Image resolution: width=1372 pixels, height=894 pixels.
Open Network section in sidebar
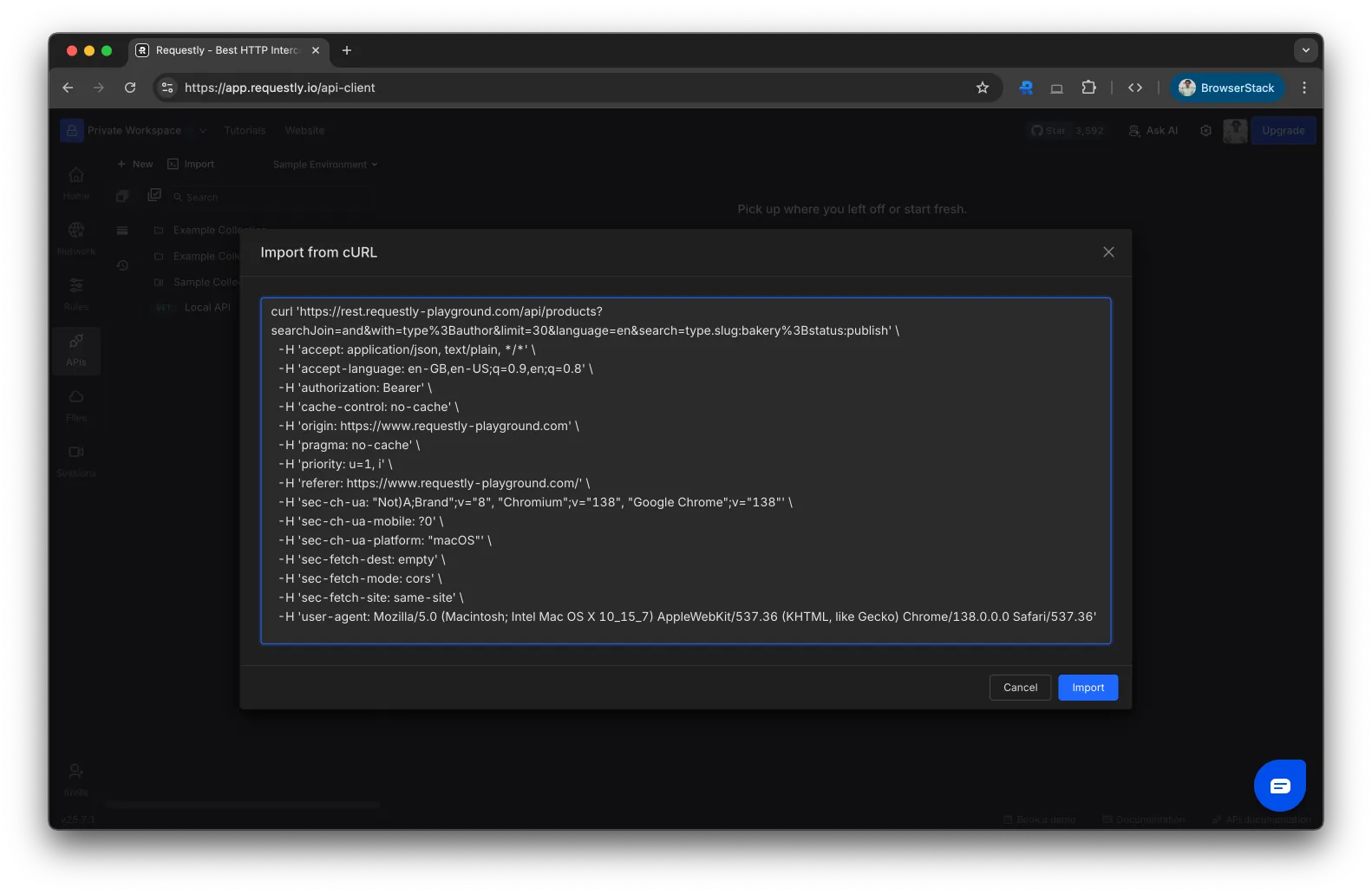click(76, 238)
